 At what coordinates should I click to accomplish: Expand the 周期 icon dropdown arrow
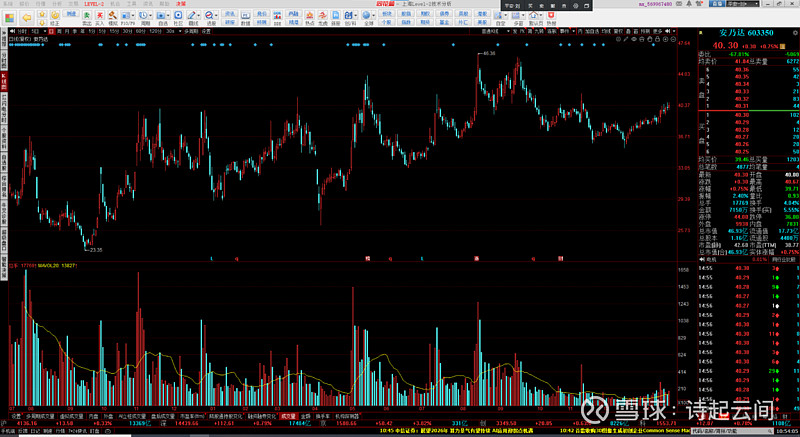click(x=151, y=16)
